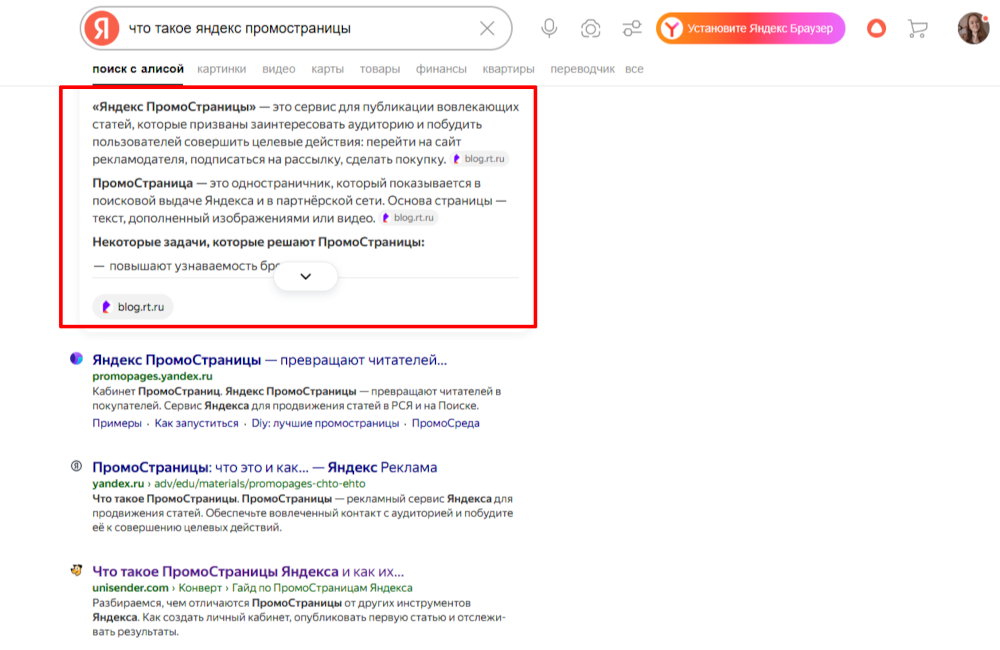The image size is (1000, 650).
Task: Open Что такое ПромоСтраницы Яндекса result
Action: click(x=248, y=571)
